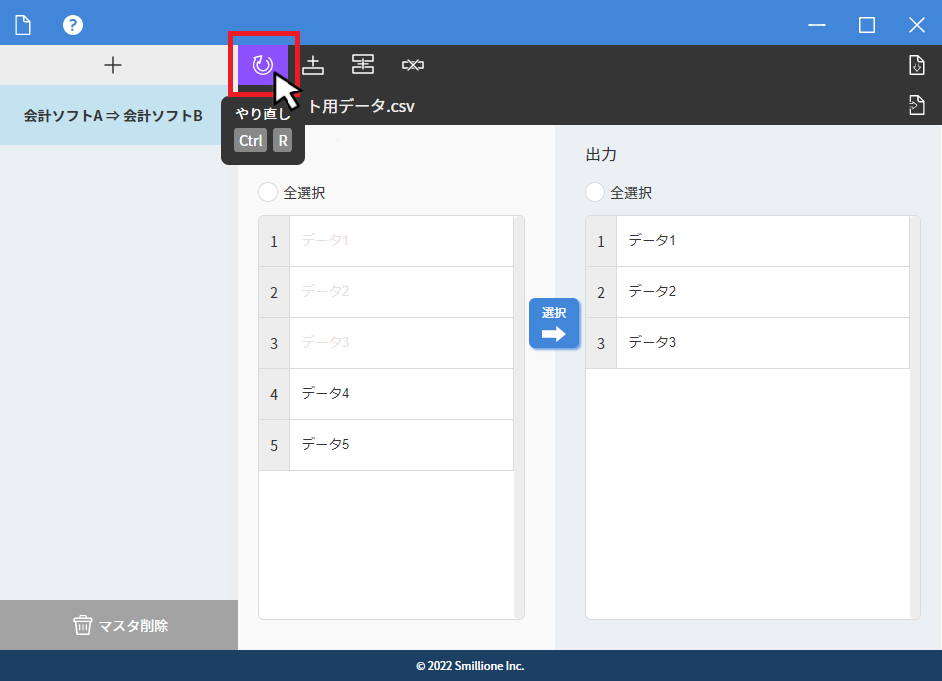Click the new file icon in title bar
942x681 pixels.
(23, 25)
